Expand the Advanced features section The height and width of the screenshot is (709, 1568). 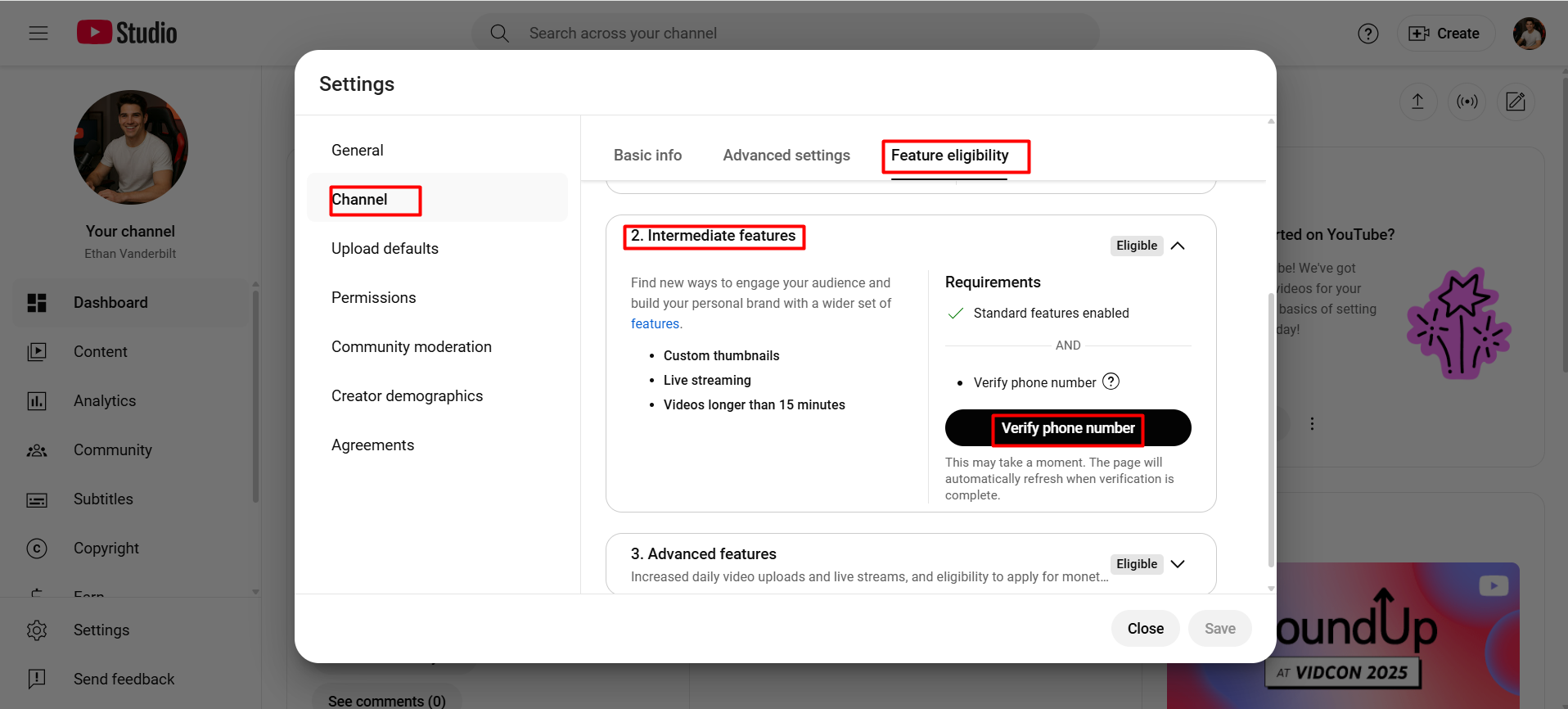(x=1178, y=564)
